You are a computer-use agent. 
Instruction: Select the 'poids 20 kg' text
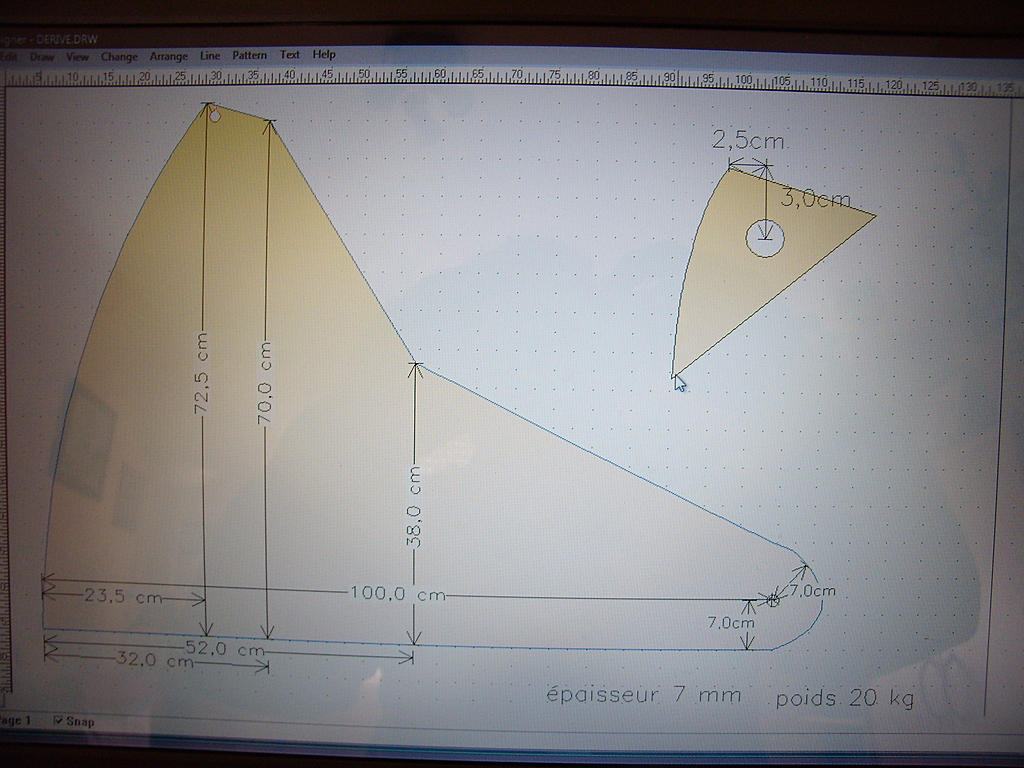tap(844, 698)
